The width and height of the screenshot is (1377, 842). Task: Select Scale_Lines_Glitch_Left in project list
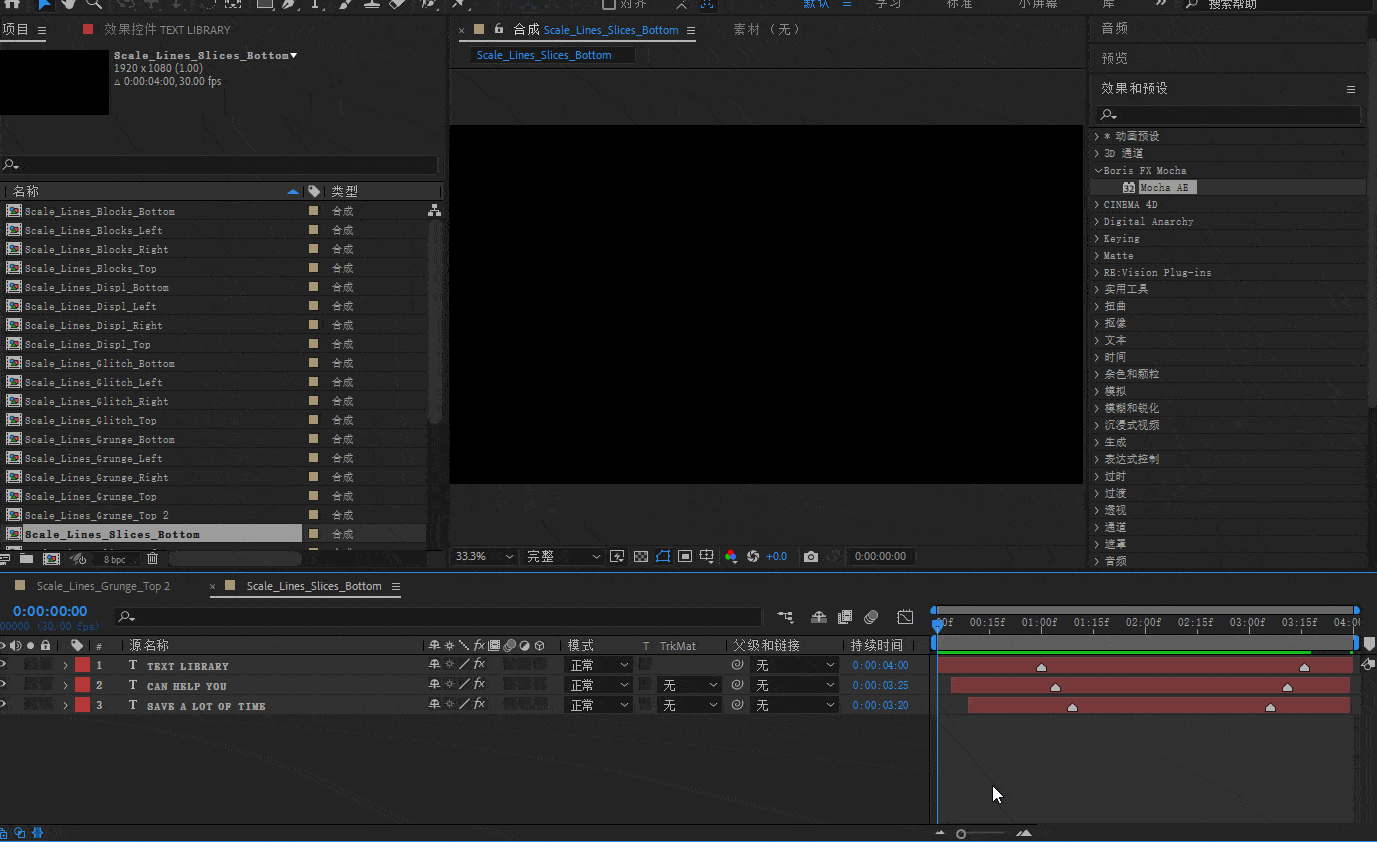coord(93,383)
